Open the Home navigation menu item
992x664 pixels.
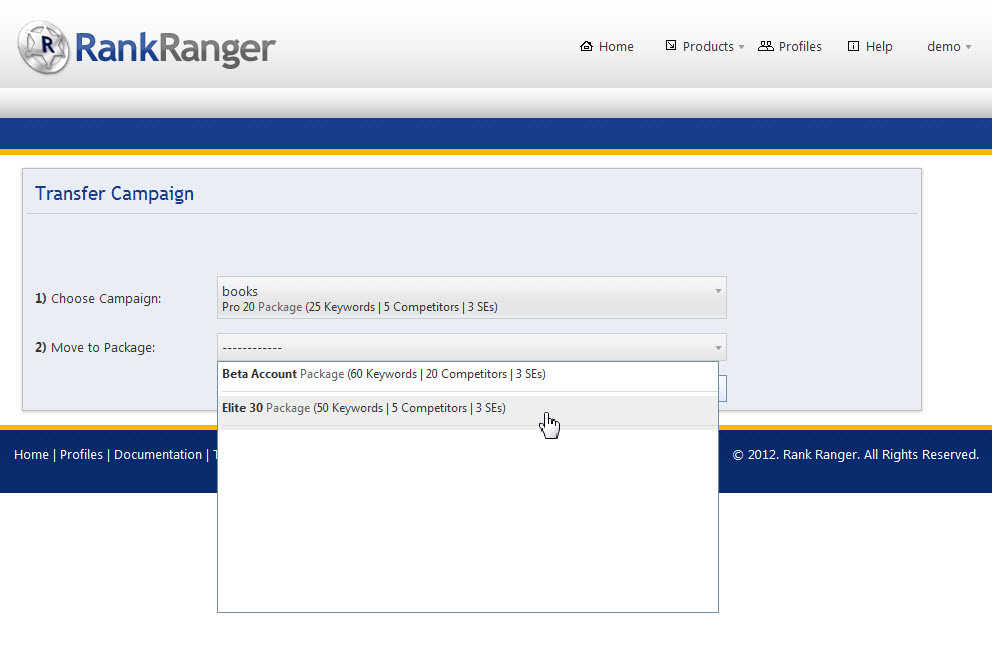point(616,46)
